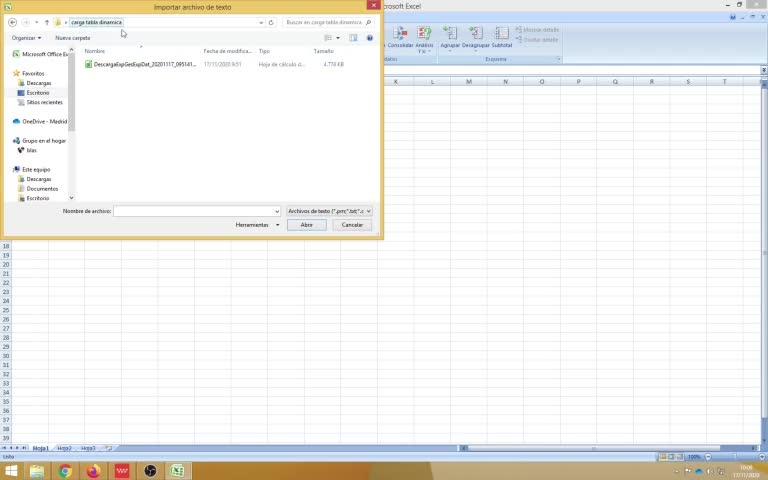Click the Desagrupar ribbon icon
Image resolution: width=768 pixels, height=480 pixels.
pos(476,38)
